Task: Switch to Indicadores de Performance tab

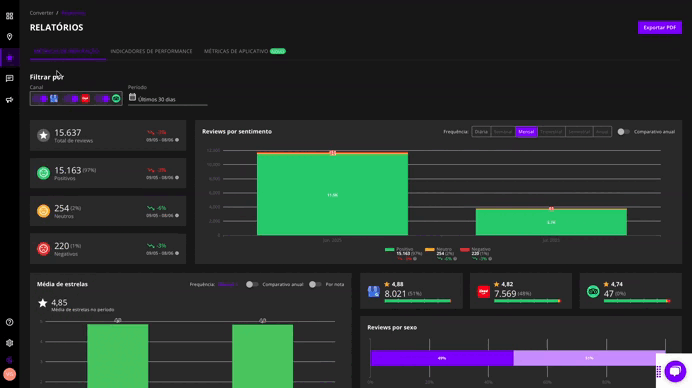Action: point(151,51)
